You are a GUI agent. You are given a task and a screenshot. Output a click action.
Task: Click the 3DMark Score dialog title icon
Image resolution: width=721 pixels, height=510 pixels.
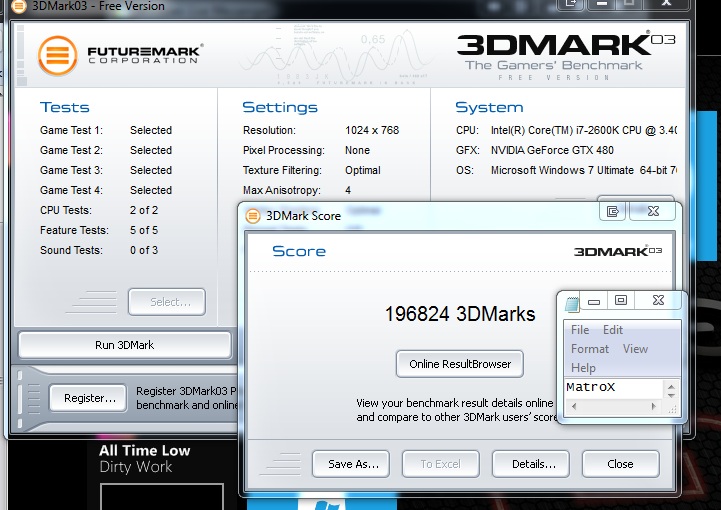pyautogui.click(x=251, y=215)
